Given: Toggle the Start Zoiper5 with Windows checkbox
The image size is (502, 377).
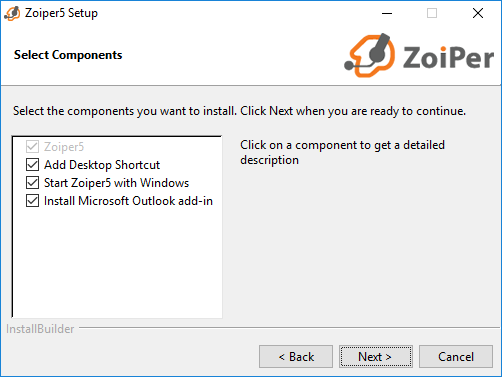Looking at the screenshot, I should [32, 183].
